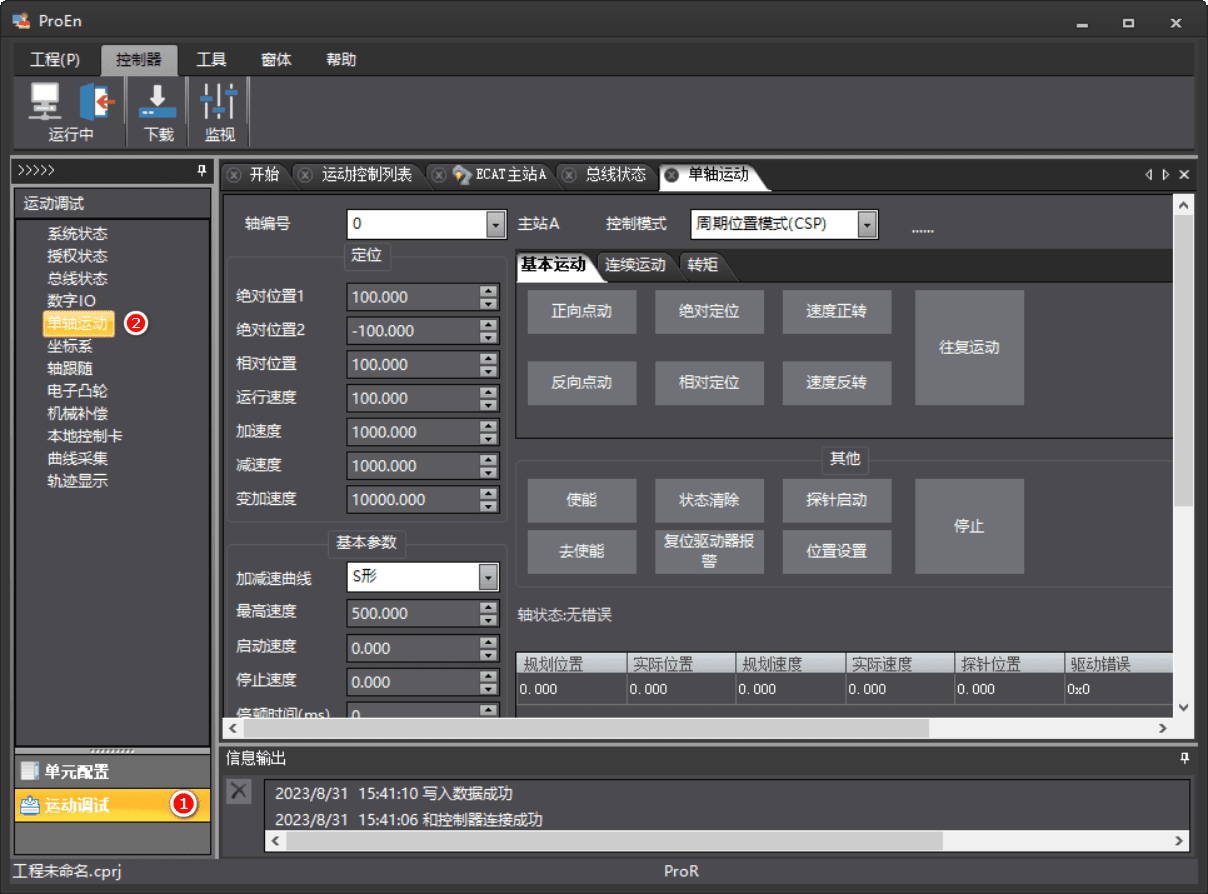Click the 变加速度 value field
The width and height of the screenshot is (1208, 894).
413,500
